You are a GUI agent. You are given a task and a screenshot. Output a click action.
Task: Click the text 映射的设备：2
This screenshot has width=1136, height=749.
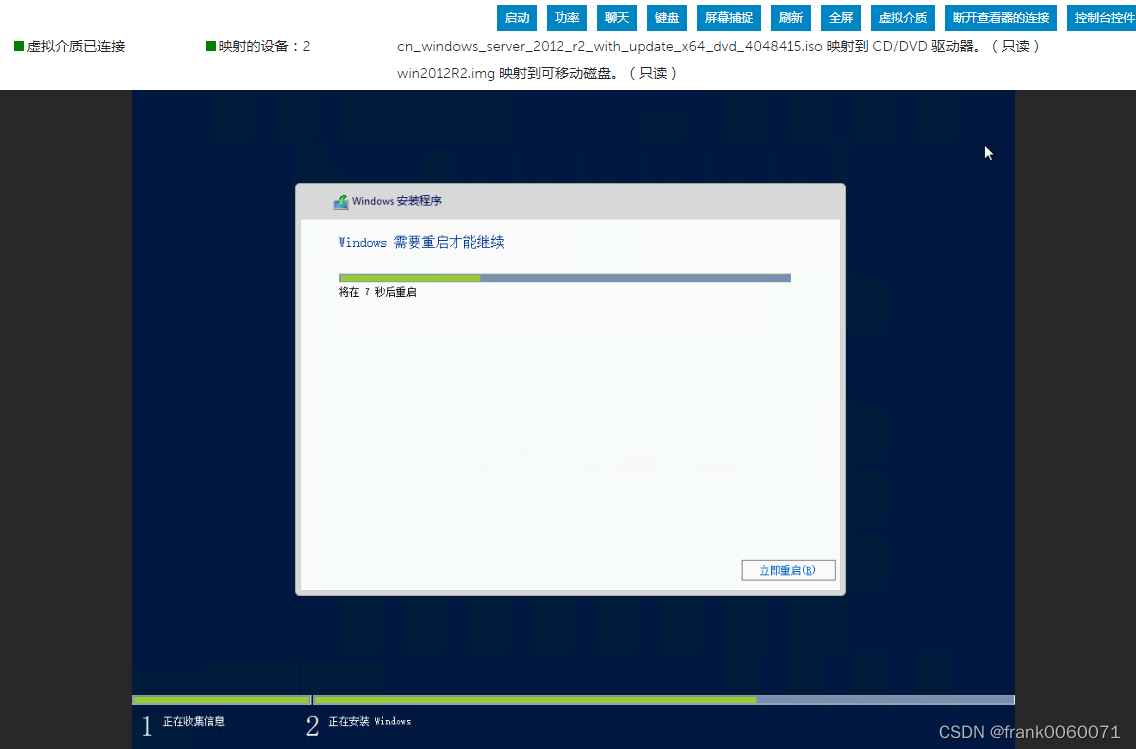click(x=264, y=46)
